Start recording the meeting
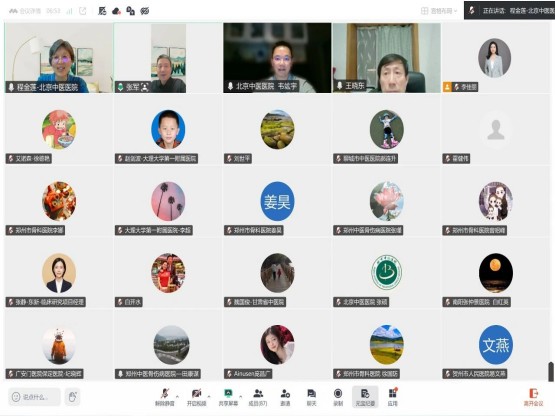The width and height of the screenshot is (555, 416). click(338, 397)
